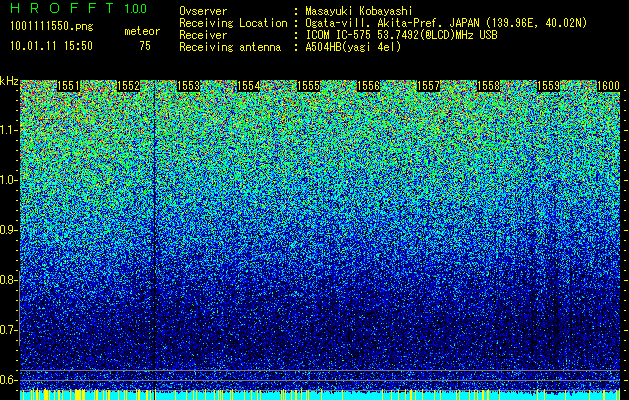
Task: Click the 1552 time marker
Action: point(128,86)
